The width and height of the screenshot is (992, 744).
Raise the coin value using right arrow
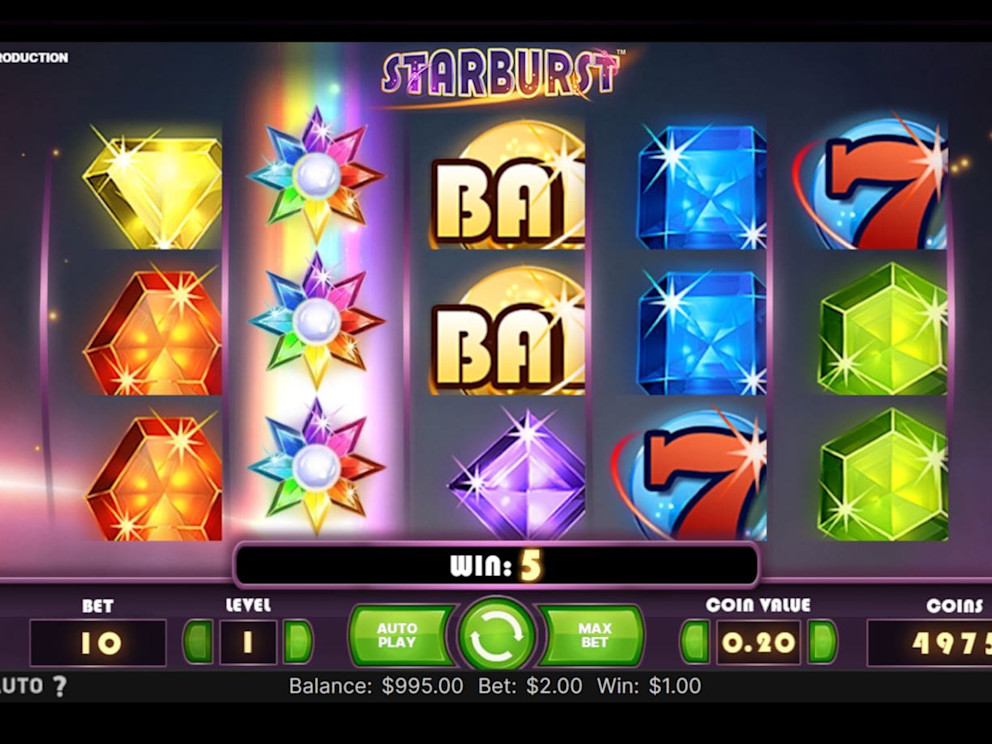click(822, 642)
